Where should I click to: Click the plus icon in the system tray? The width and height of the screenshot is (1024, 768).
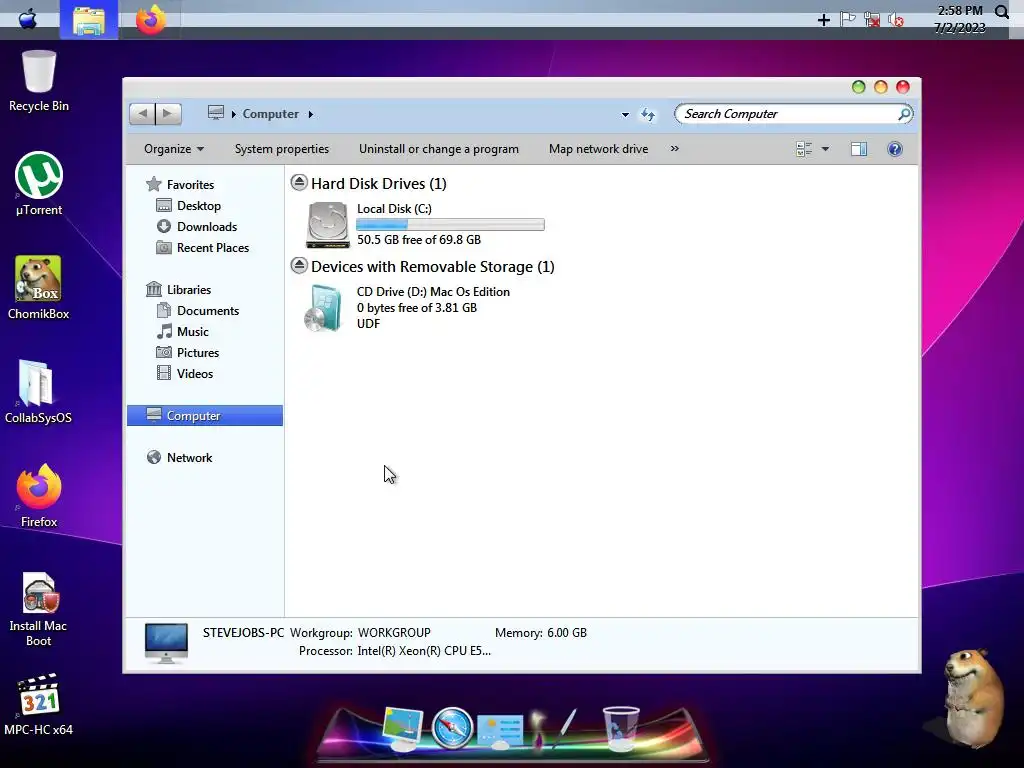(824, 20)
